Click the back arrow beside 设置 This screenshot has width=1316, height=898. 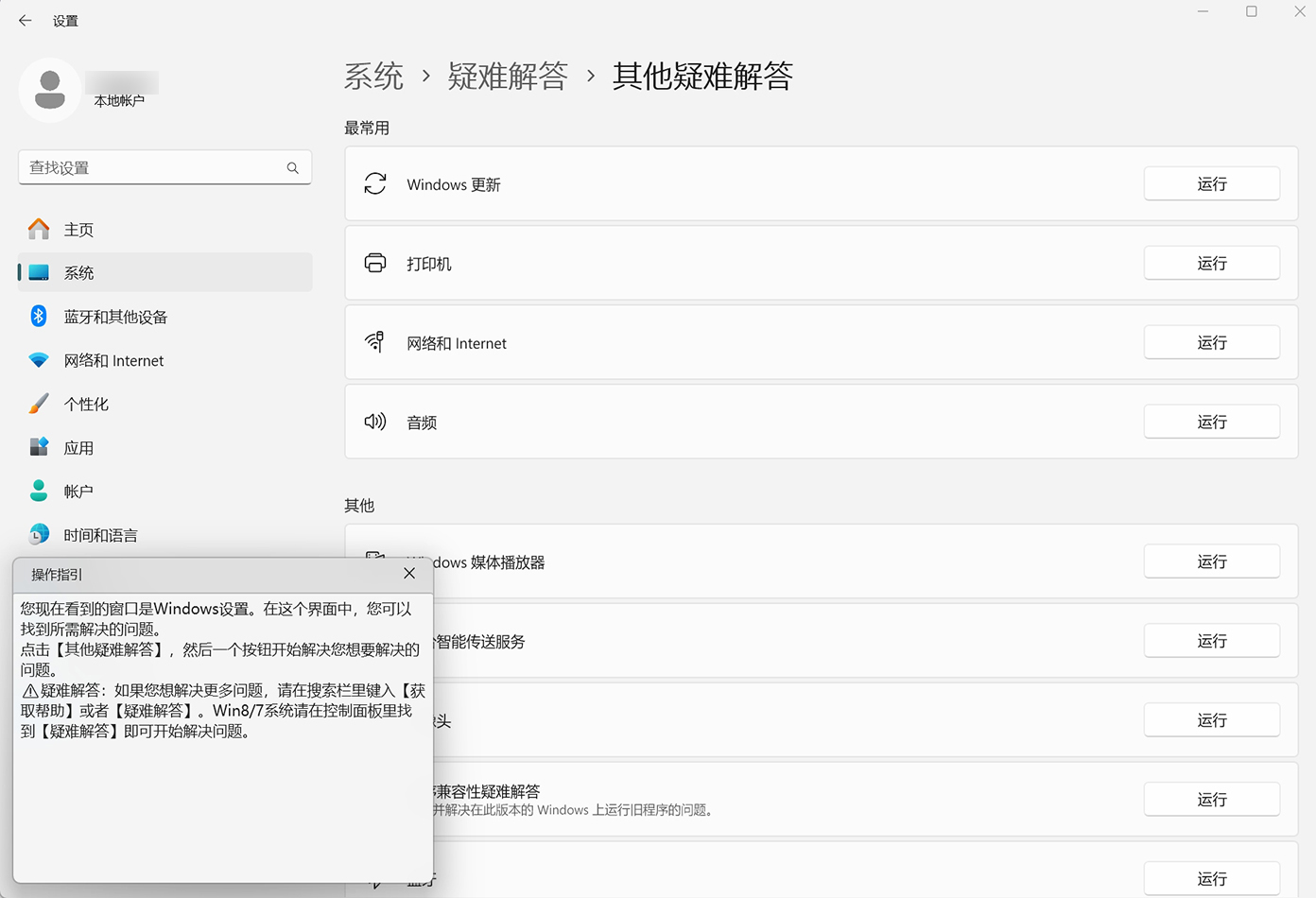click(x=25, y=20)
